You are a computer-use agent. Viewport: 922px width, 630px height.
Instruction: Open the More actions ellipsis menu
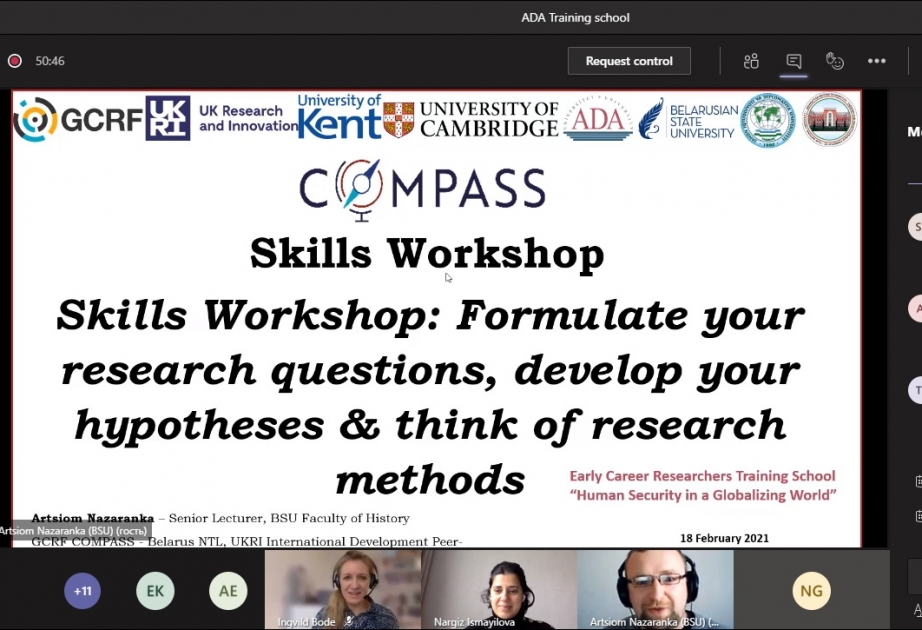[x=877, y=61]
